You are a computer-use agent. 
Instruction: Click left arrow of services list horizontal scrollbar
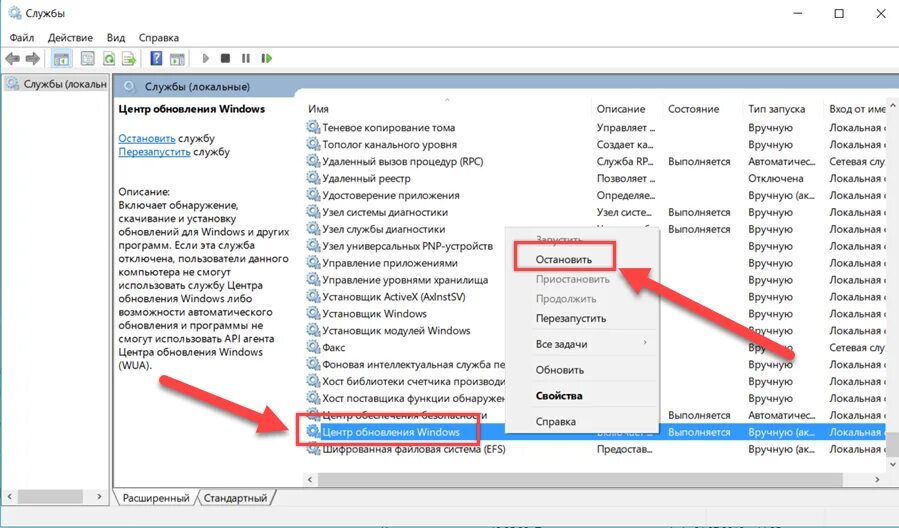[310, 479]
